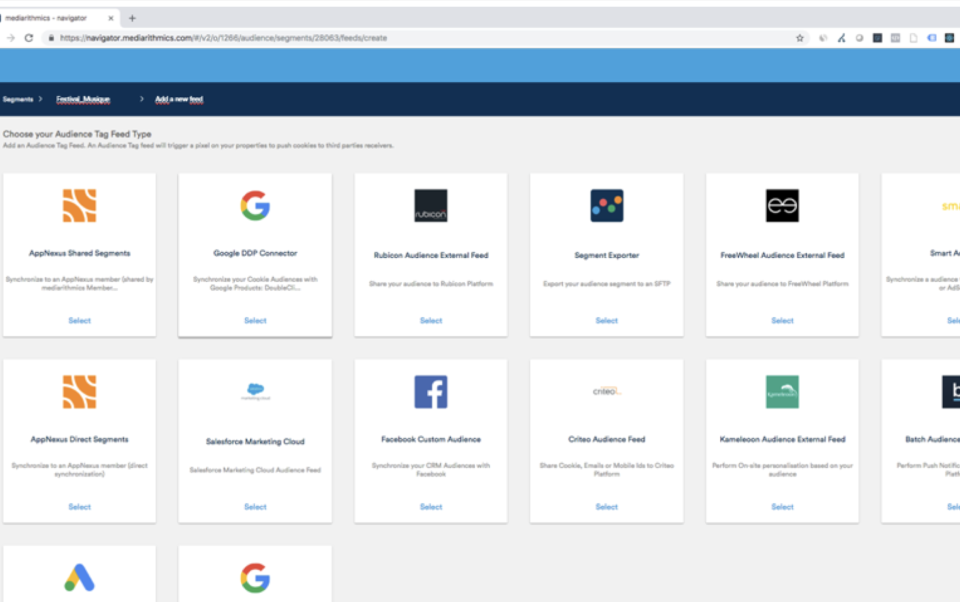
Task: Click the browser address bar
Action: pos(250,36)
